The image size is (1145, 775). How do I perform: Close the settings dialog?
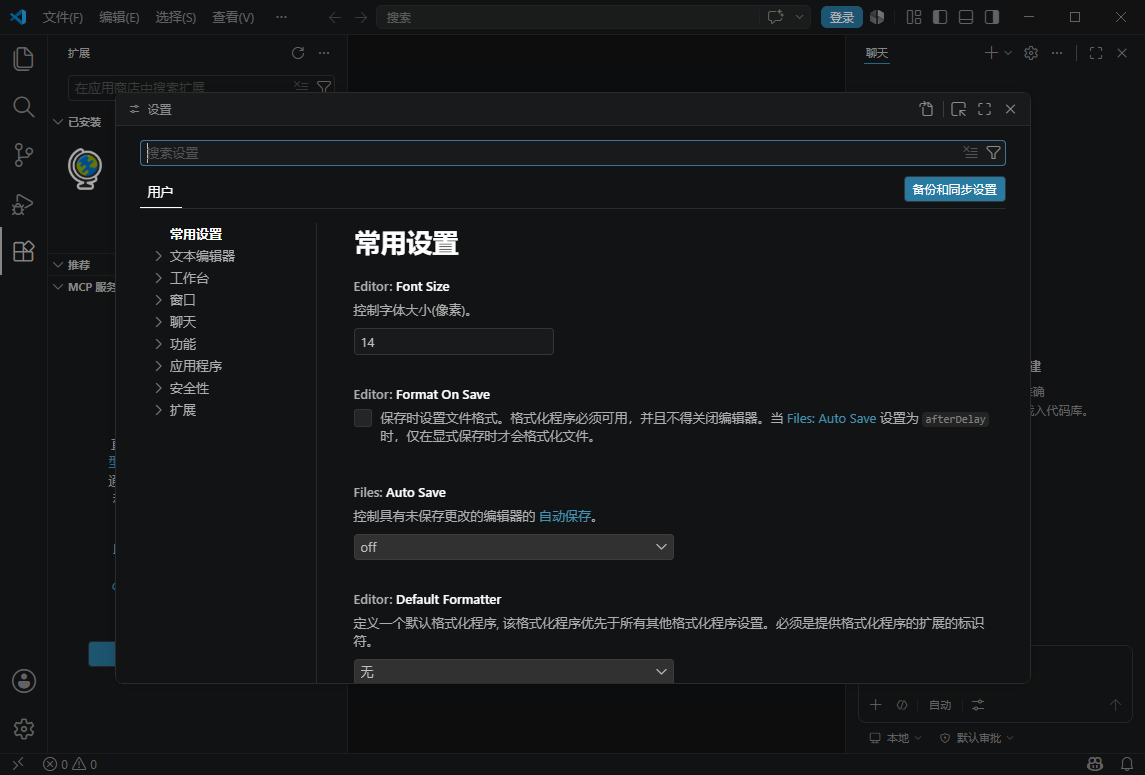[1011, 109]
